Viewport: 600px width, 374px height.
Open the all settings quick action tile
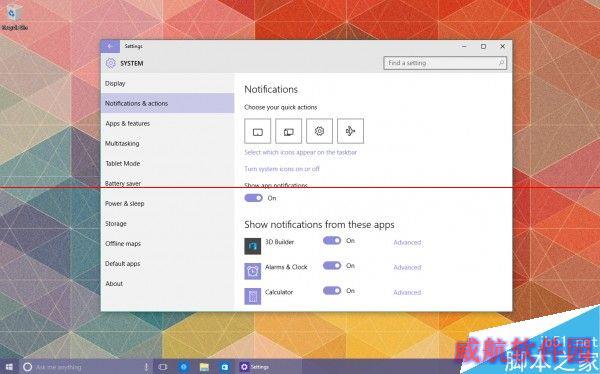click(320, 131)
